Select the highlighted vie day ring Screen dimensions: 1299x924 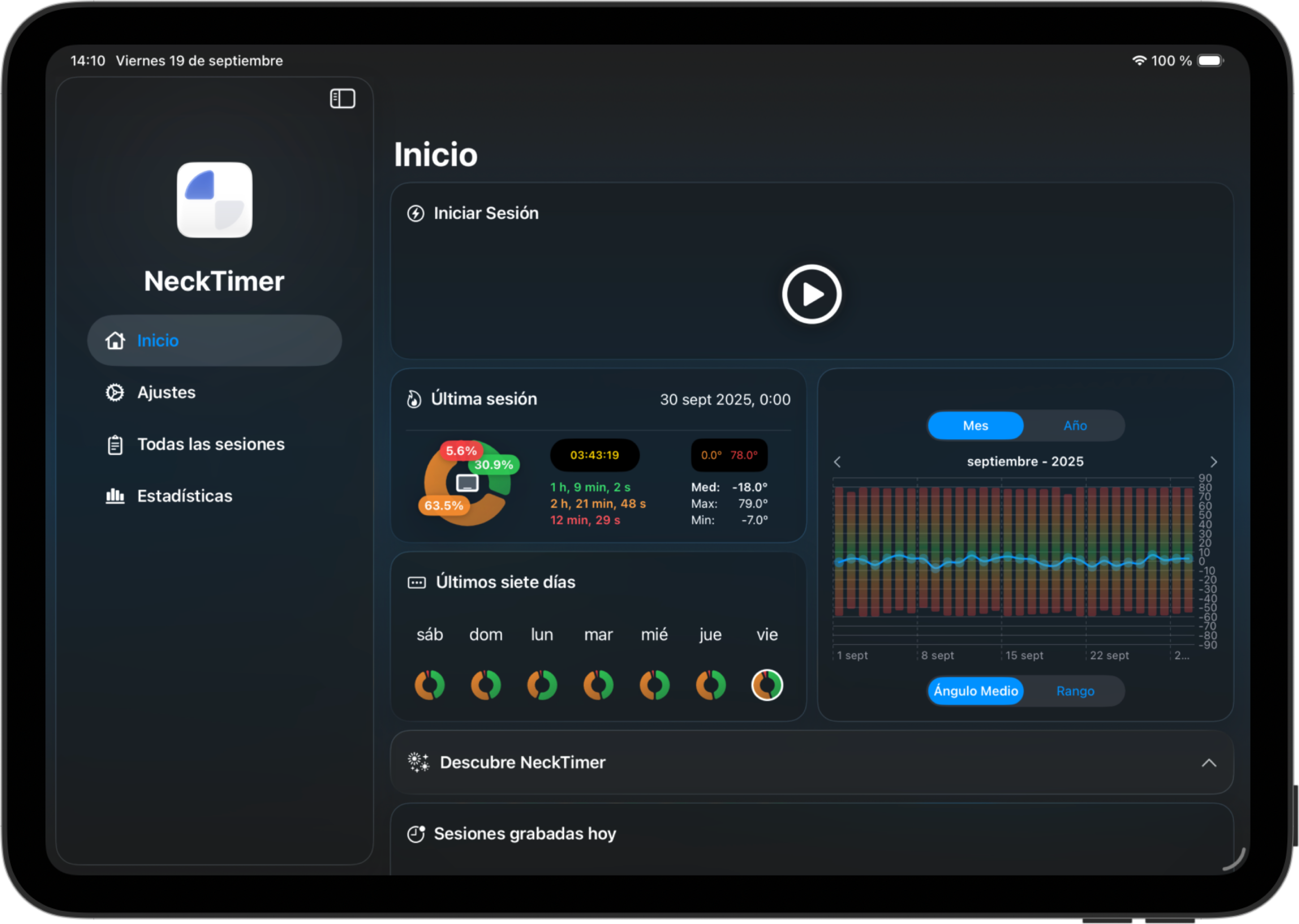point(767,684)
